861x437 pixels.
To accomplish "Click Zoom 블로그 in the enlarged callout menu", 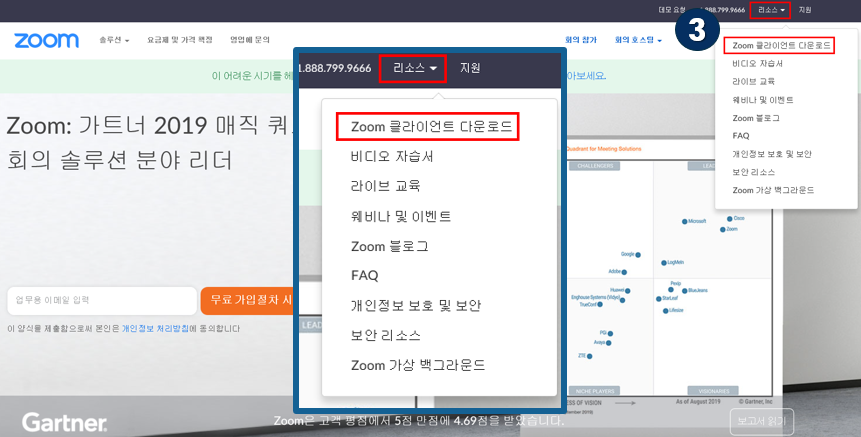I will point(389,246).
